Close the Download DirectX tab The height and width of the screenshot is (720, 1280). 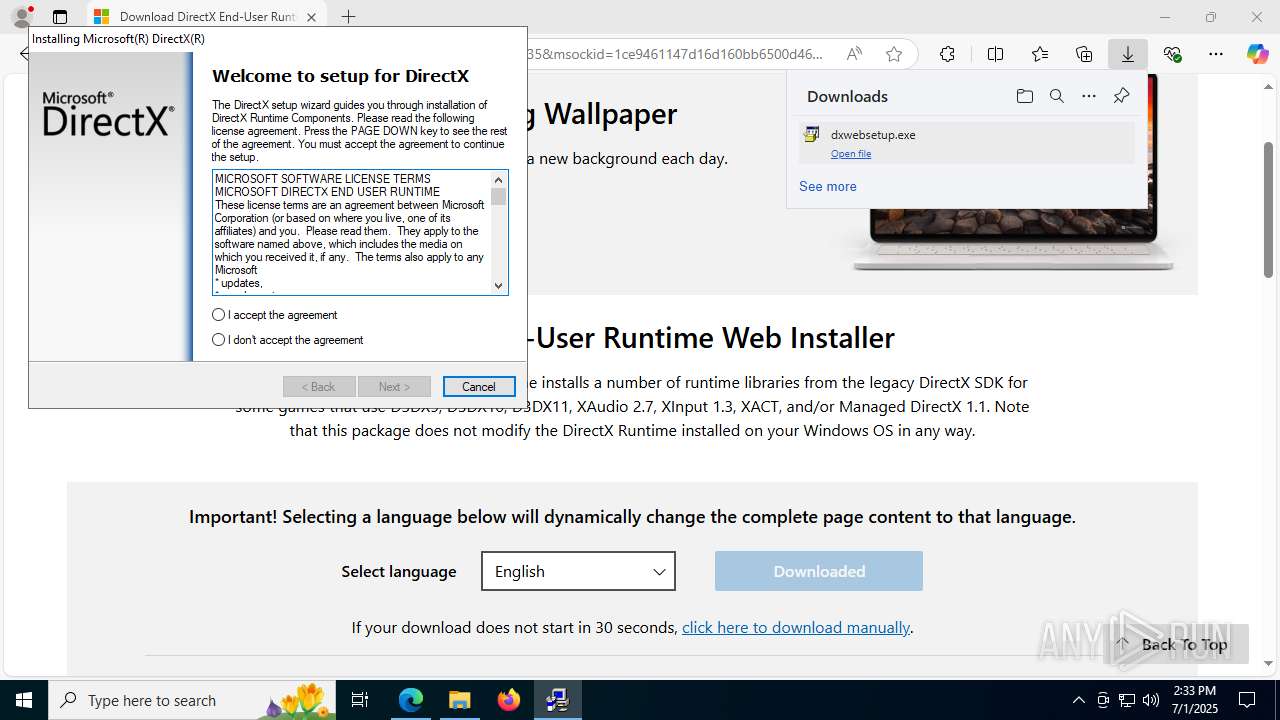[312, 17]
